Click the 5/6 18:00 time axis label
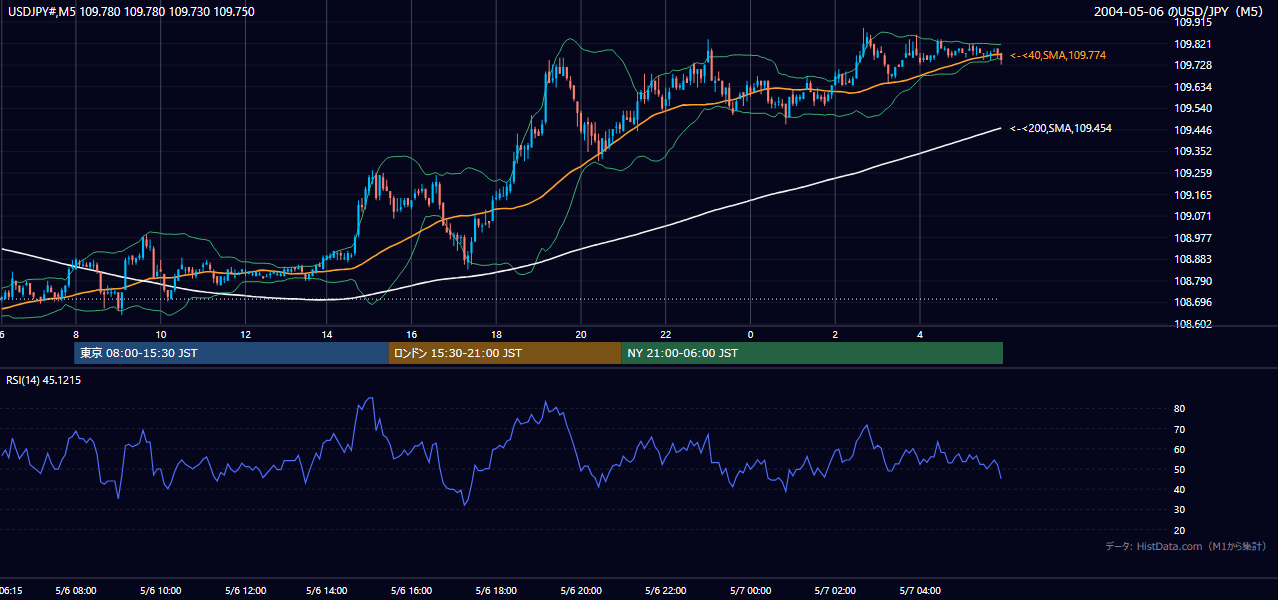The height and width of the screenshot is (600, 1278). point(496,591)
